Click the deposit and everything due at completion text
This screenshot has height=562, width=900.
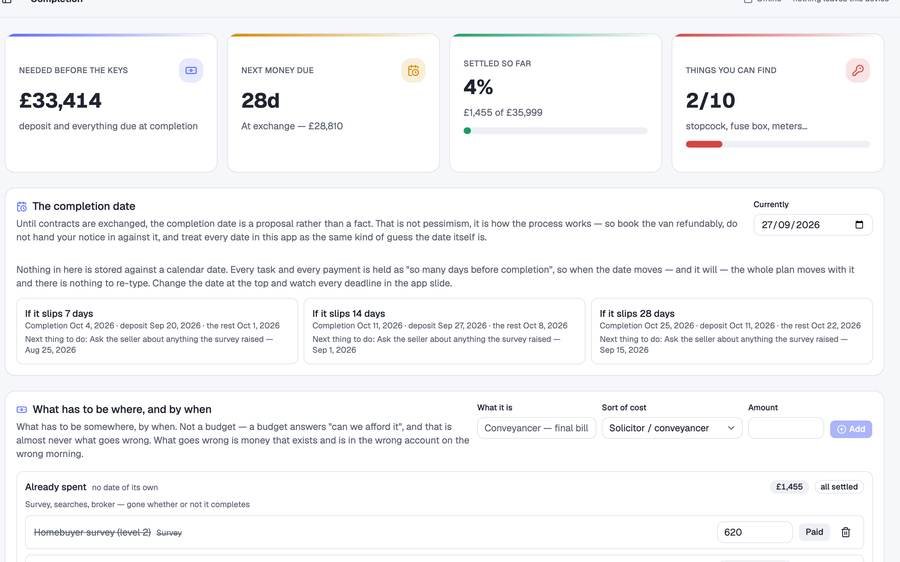108,126
